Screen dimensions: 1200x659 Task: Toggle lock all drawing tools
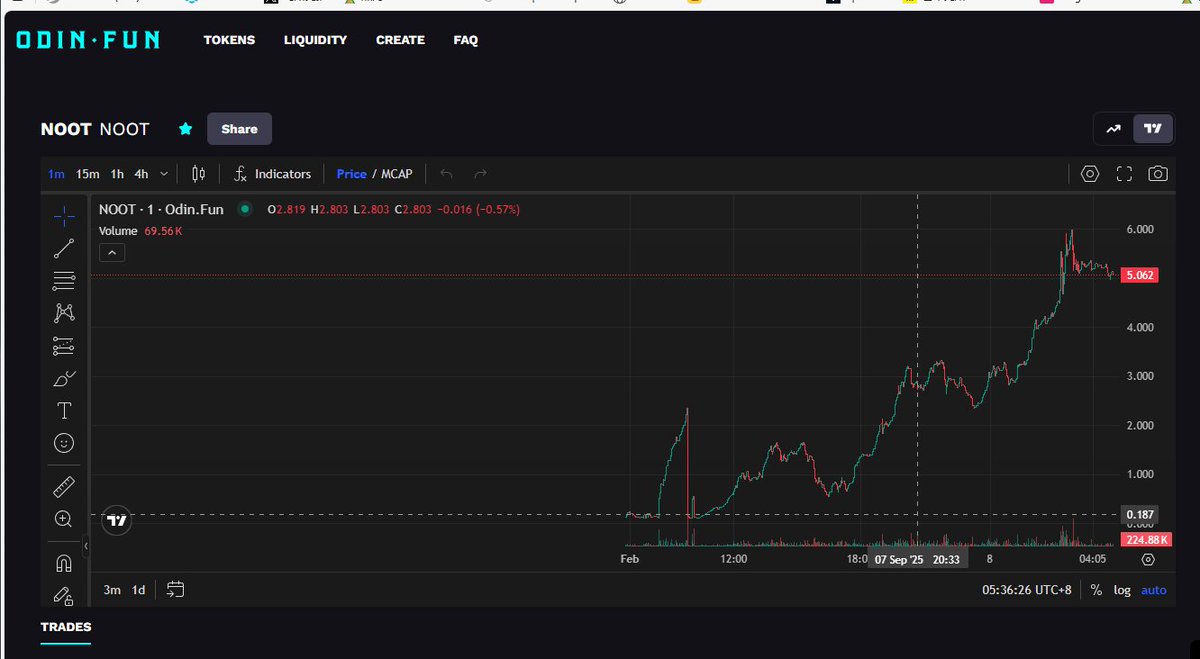(64, 595)
